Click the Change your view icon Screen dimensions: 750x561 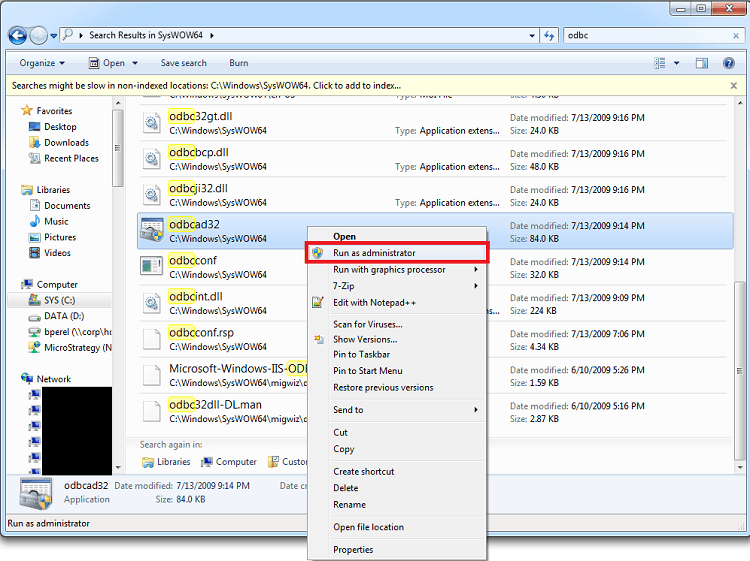pos(660,63)
